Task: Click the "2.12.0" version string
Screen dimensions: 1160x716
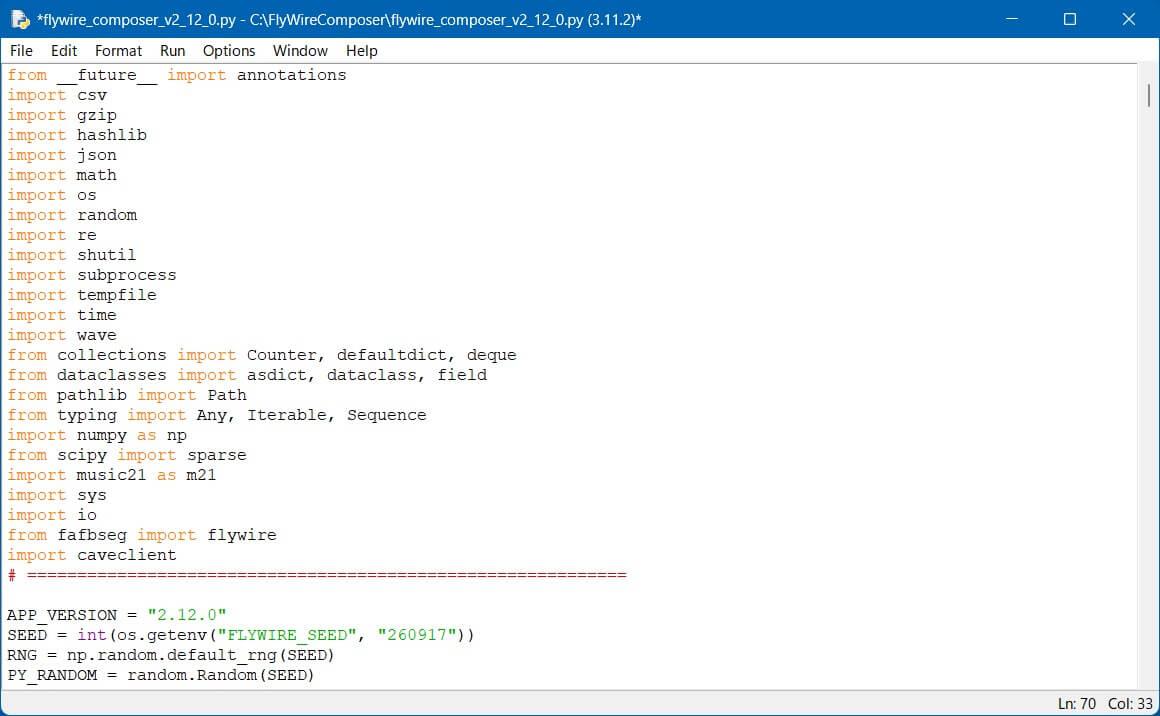Action: click(x=186, y=615)
